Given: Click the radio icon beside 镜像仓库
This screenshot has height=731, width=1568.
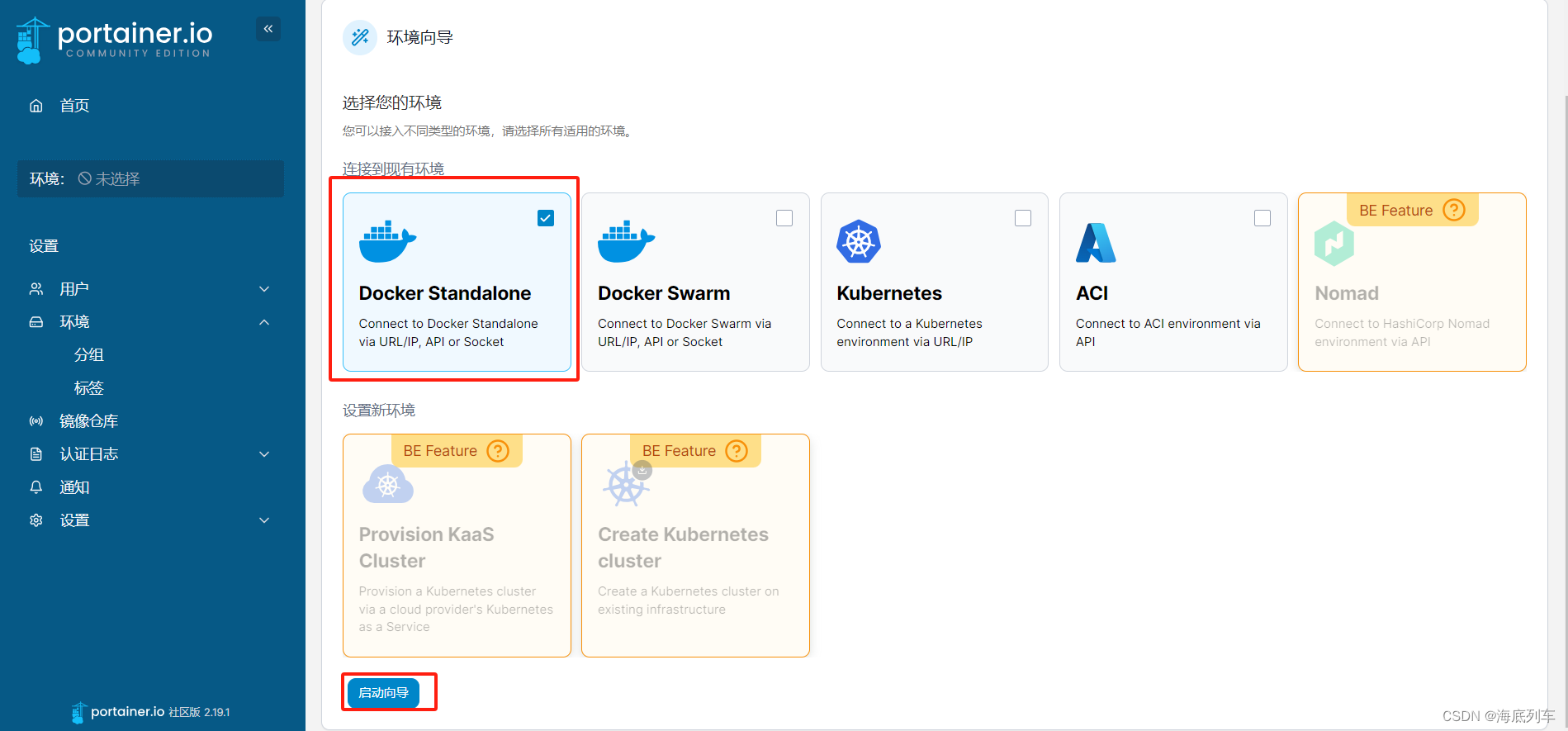Looking at the screenshot, I should point(36,421).
